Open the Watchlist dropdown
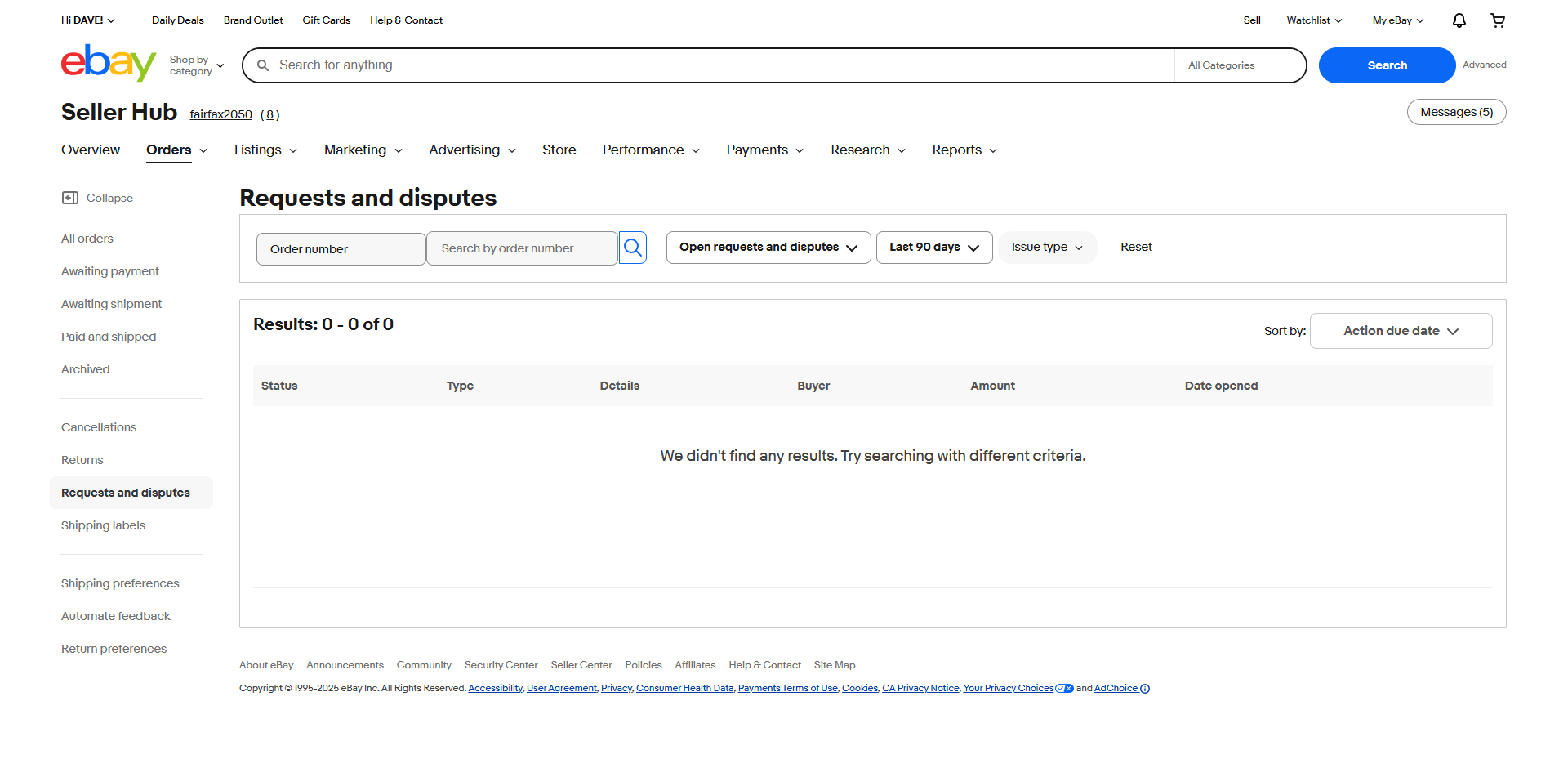The height and width of the screenshot is (777, 1568). point(1314,20)
